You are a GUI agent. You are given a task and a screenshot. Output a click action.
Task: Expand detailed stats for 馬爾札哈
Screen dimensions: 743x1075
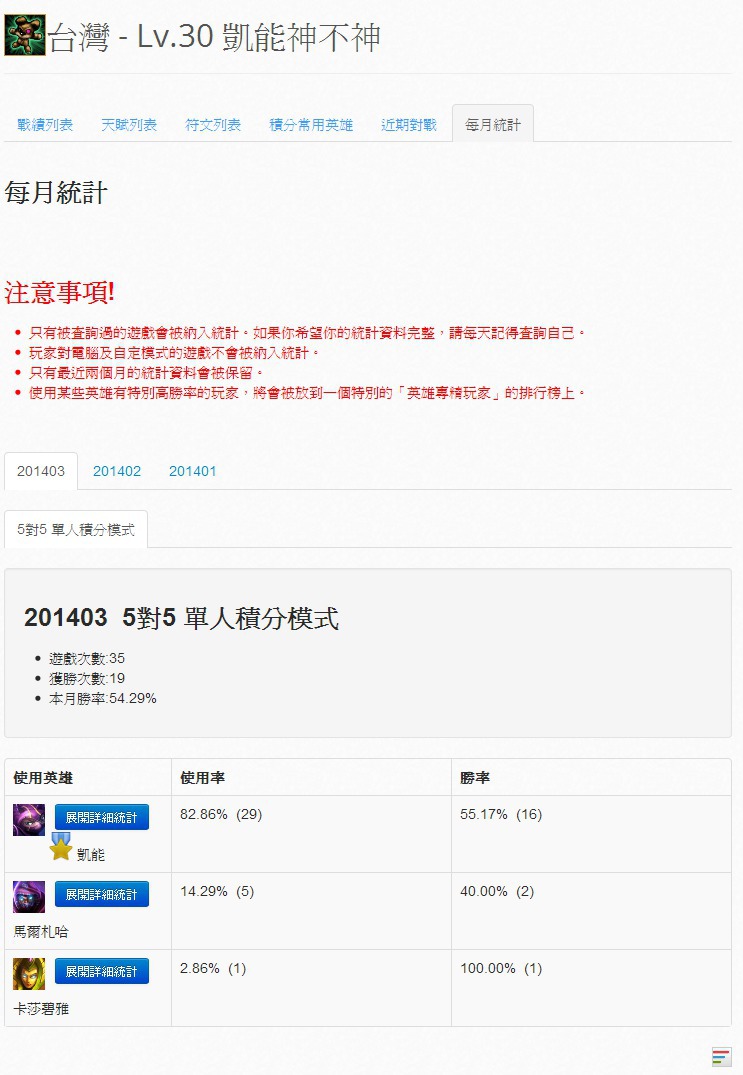101,894
